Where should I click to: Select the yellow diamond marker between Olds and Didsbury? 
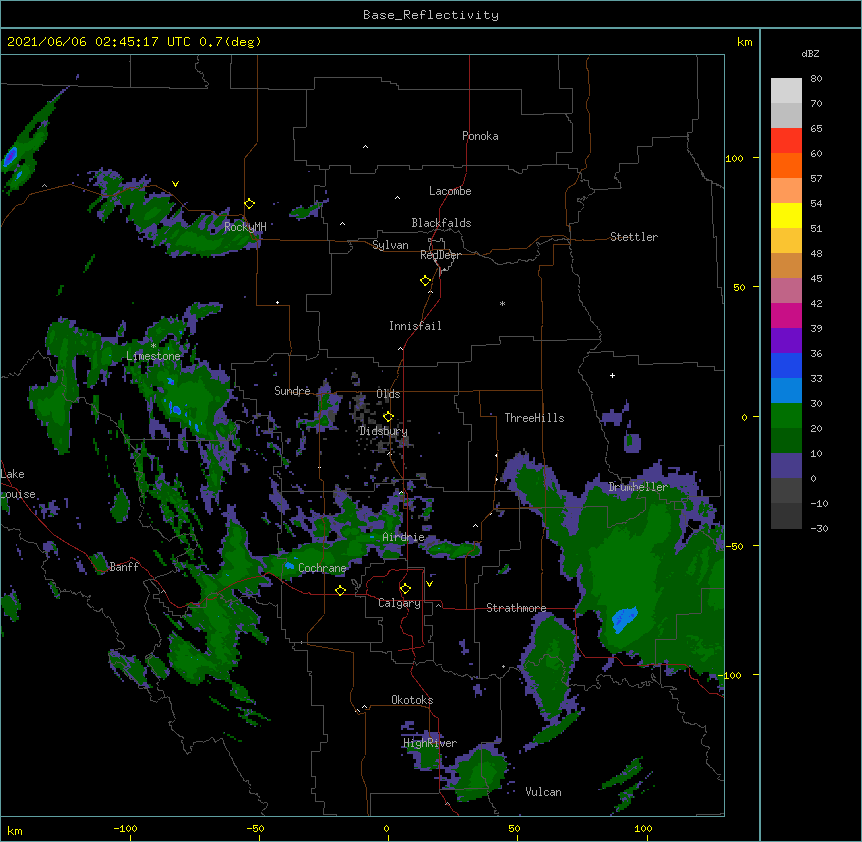click(x=388, y=417)
